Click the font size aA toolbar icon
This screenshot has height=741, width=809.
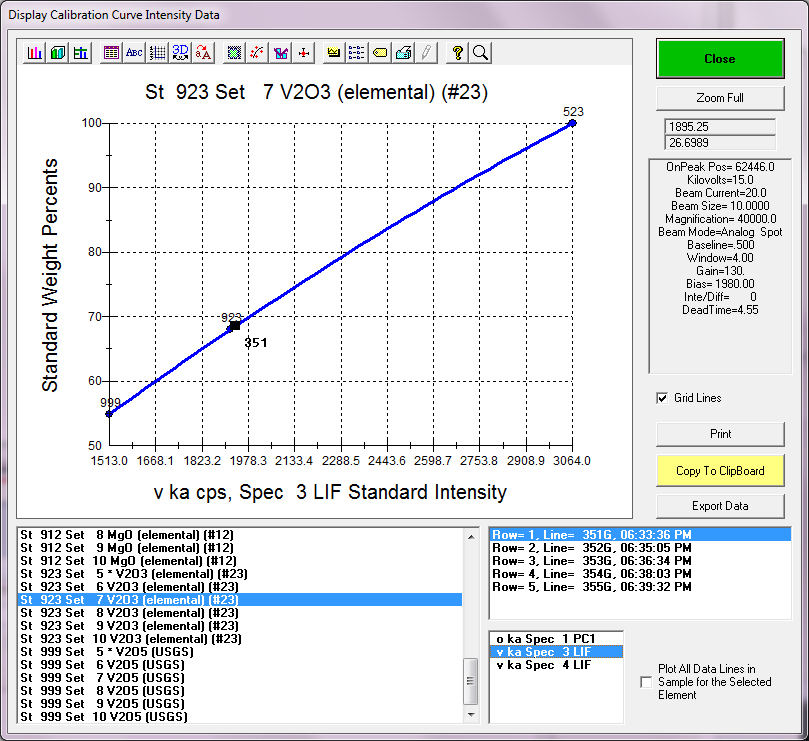pos(203,53)
